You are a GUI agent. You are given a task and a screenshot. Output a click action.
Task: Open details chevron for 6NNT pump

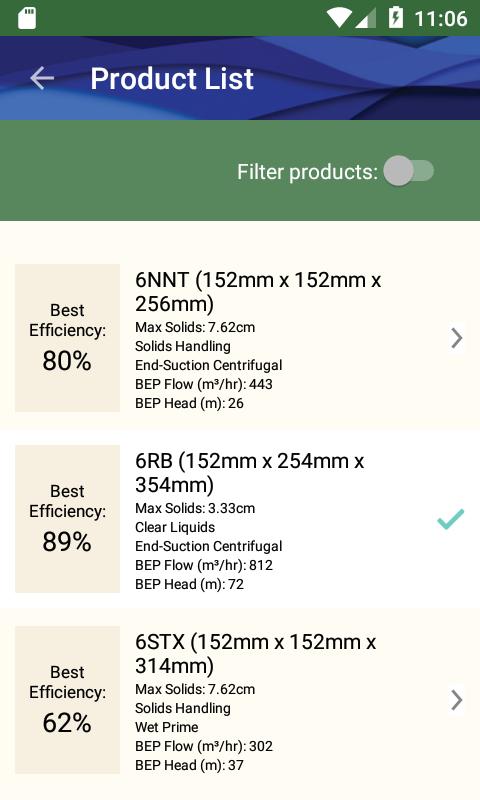[457, 338]
